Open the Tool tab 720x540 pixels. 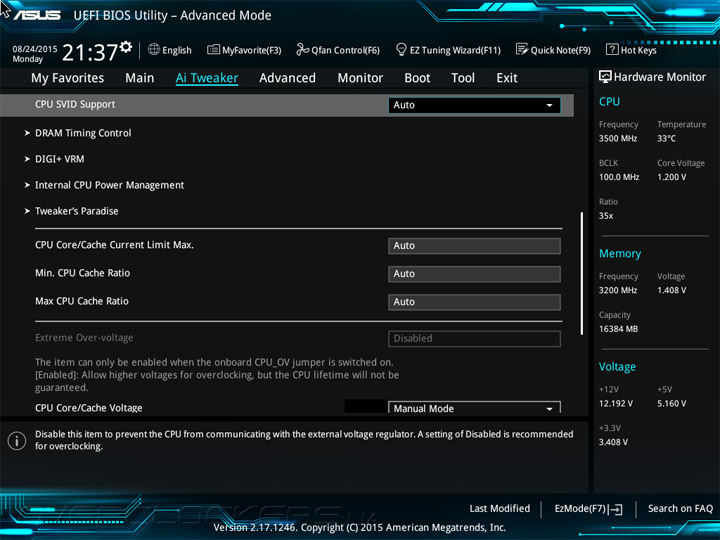point(463,78)
